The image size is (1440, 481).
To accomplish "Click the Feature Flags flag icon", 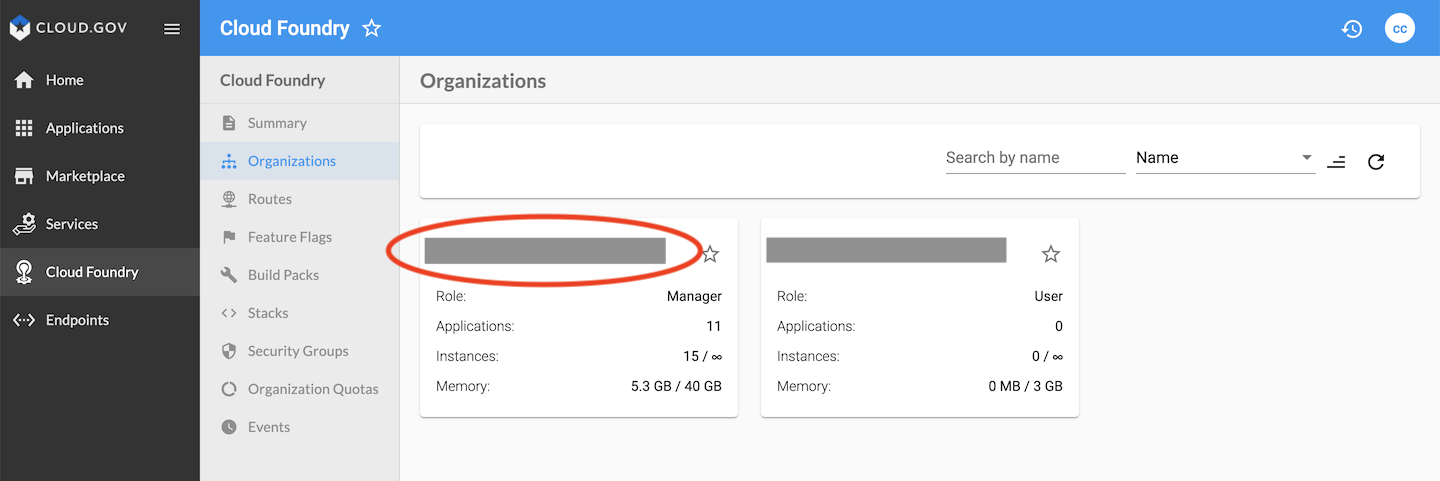I will click(x=229, y=237).
